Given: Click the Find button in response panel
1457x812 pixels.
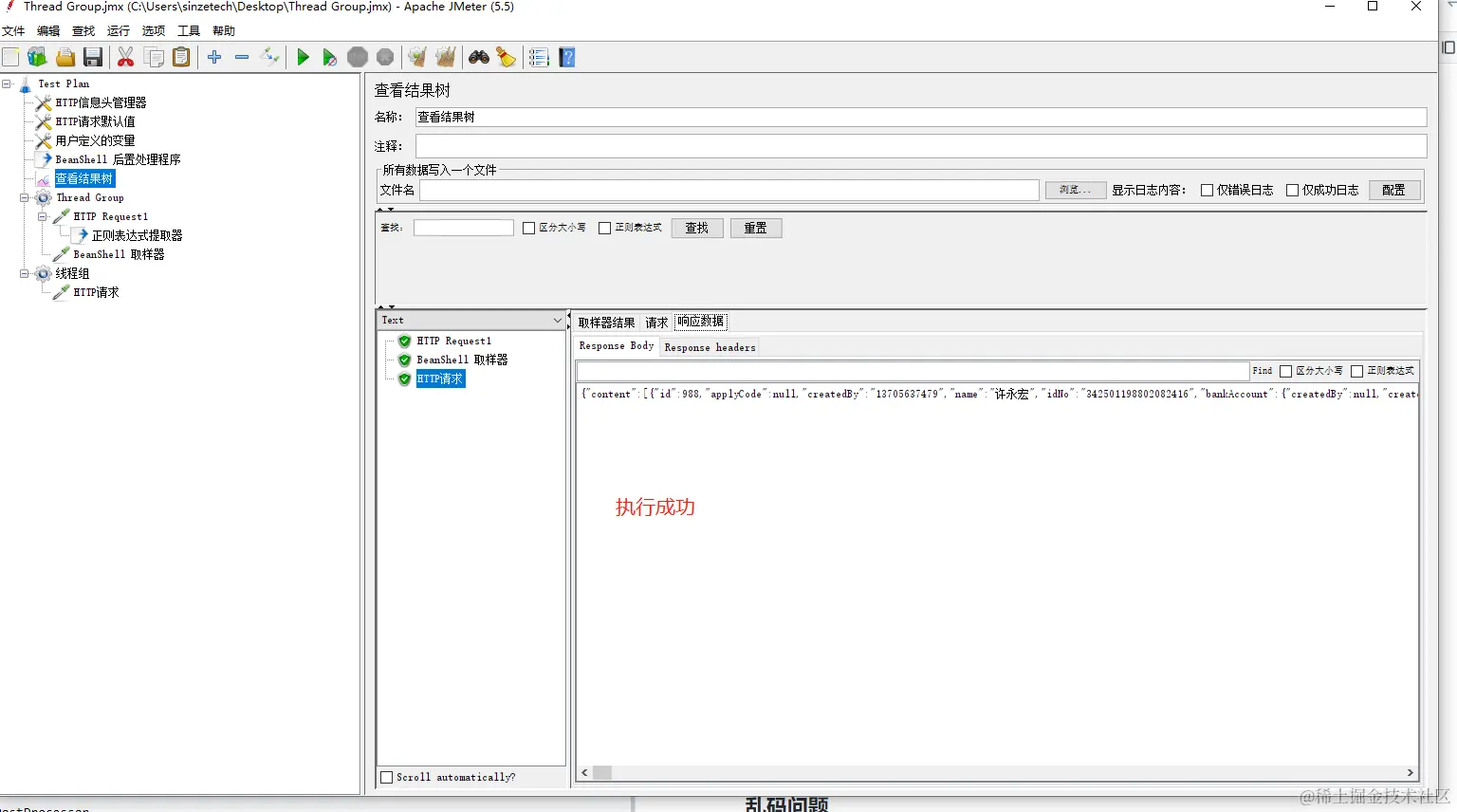Looking at the screenshot, I should [x=1263, y=371].
